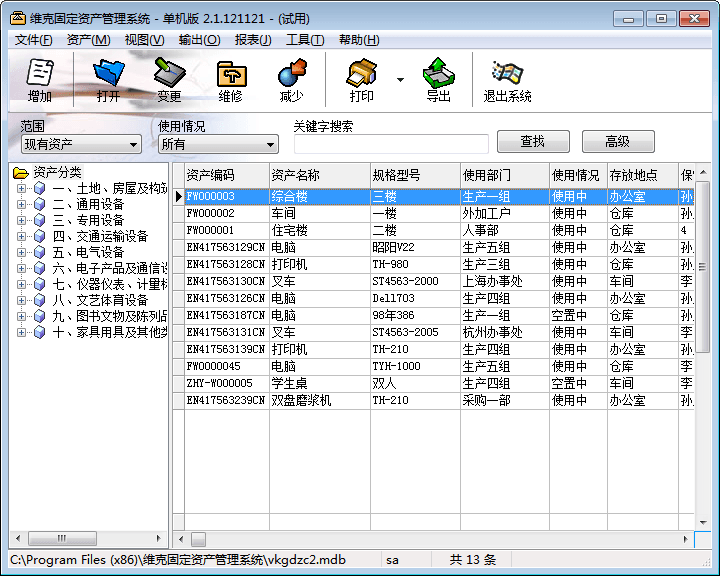This screenshot has width=720, height=576.
Task: Click the 退出系统 (Exit System) icon
Action: click(x=507, y=80)
